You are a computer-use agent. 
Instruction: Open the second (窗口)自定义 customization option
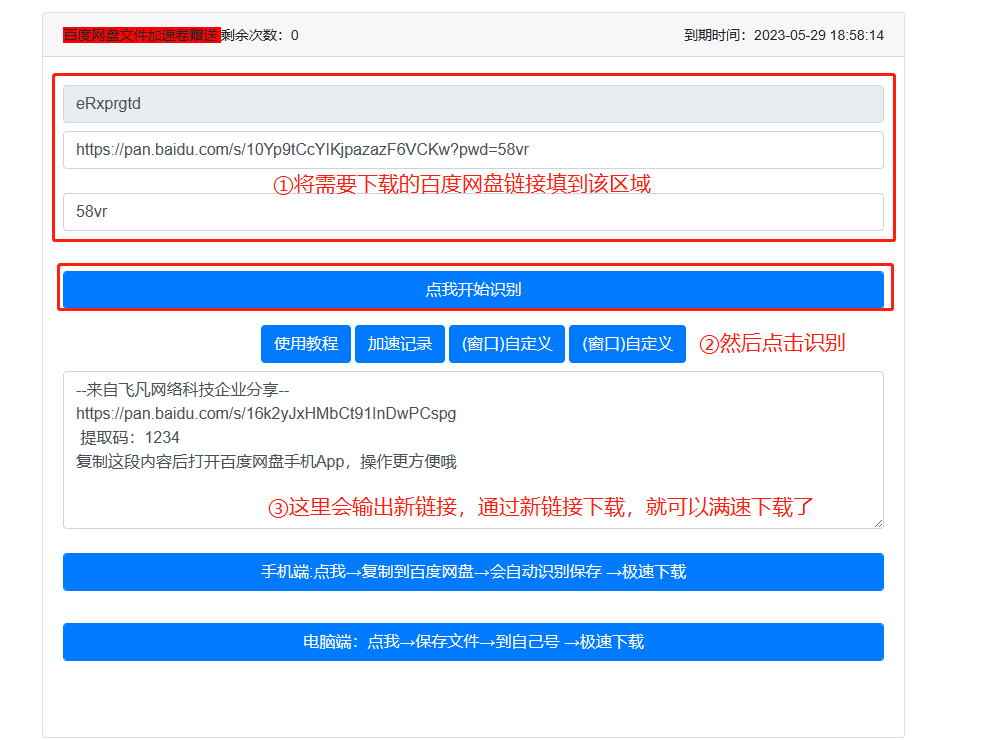tap(627, 343)
